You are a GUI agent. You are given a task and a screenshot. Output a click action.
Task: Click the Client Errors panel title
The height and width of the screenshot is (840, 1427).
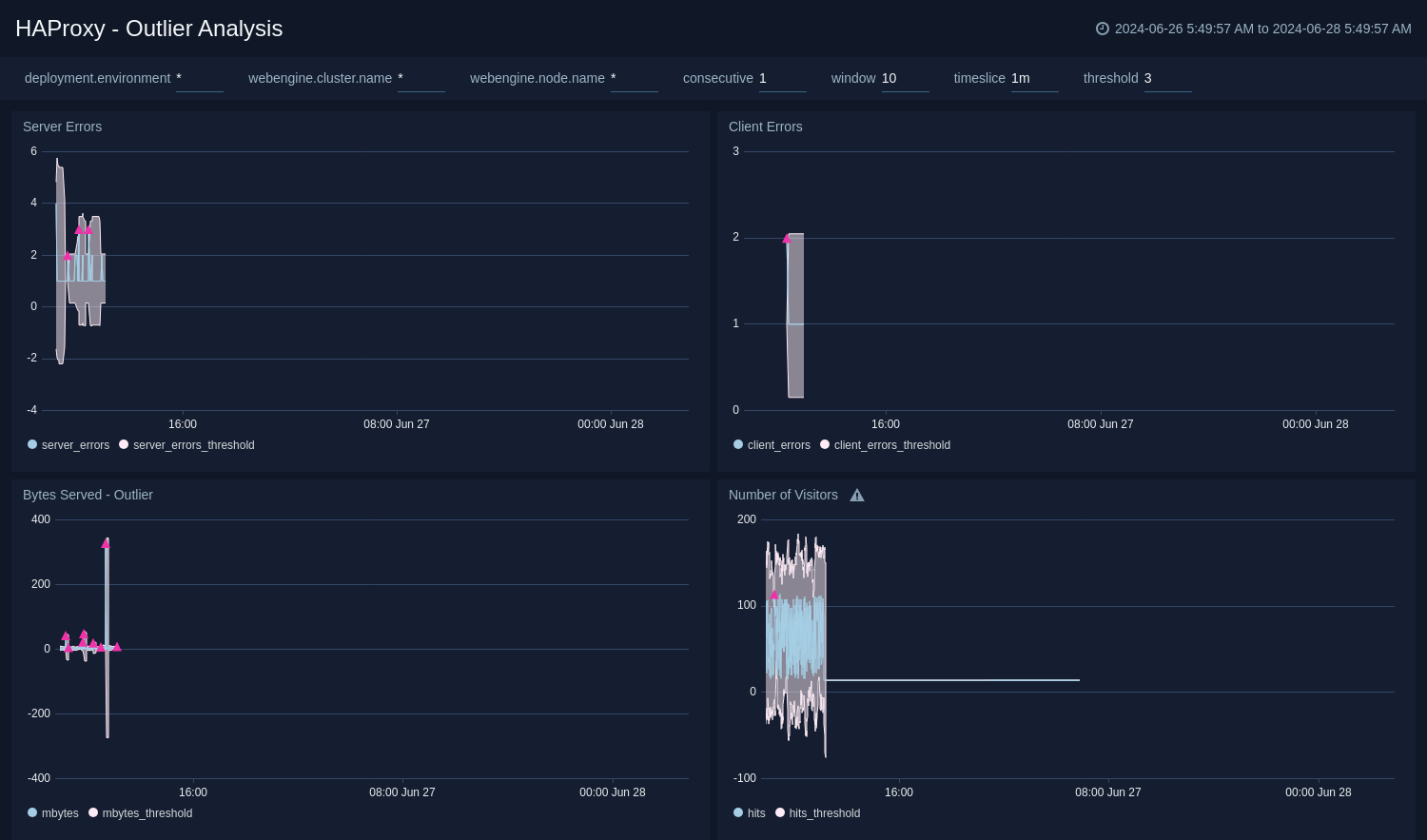point(766,127)
